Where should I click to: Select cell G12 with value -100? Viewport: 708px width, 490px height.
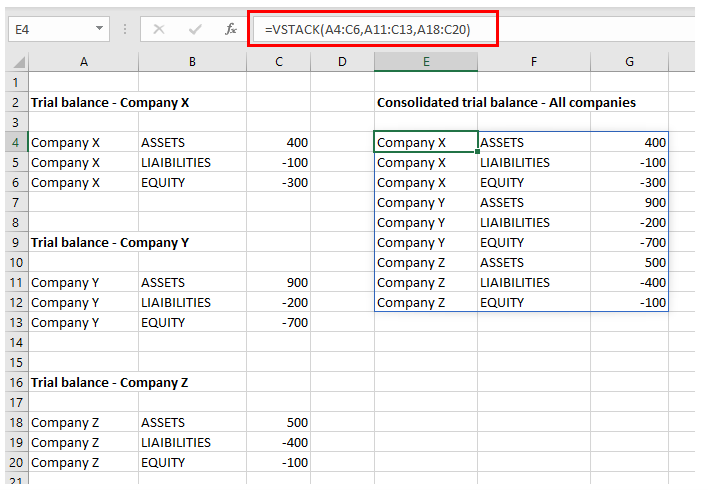point(629,303)
